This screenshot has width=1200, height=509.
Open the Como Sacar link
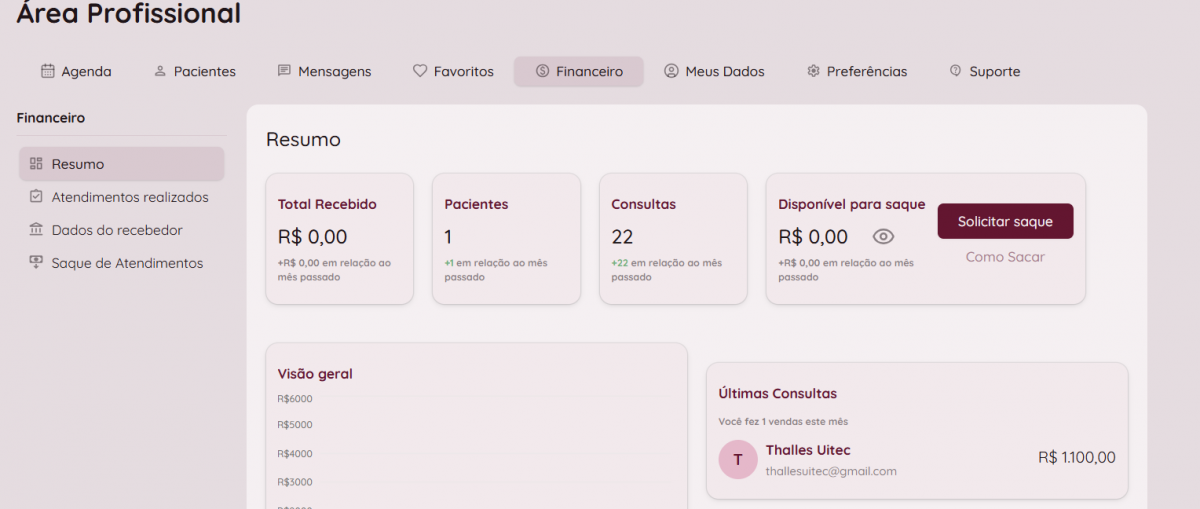point(1005,257)
